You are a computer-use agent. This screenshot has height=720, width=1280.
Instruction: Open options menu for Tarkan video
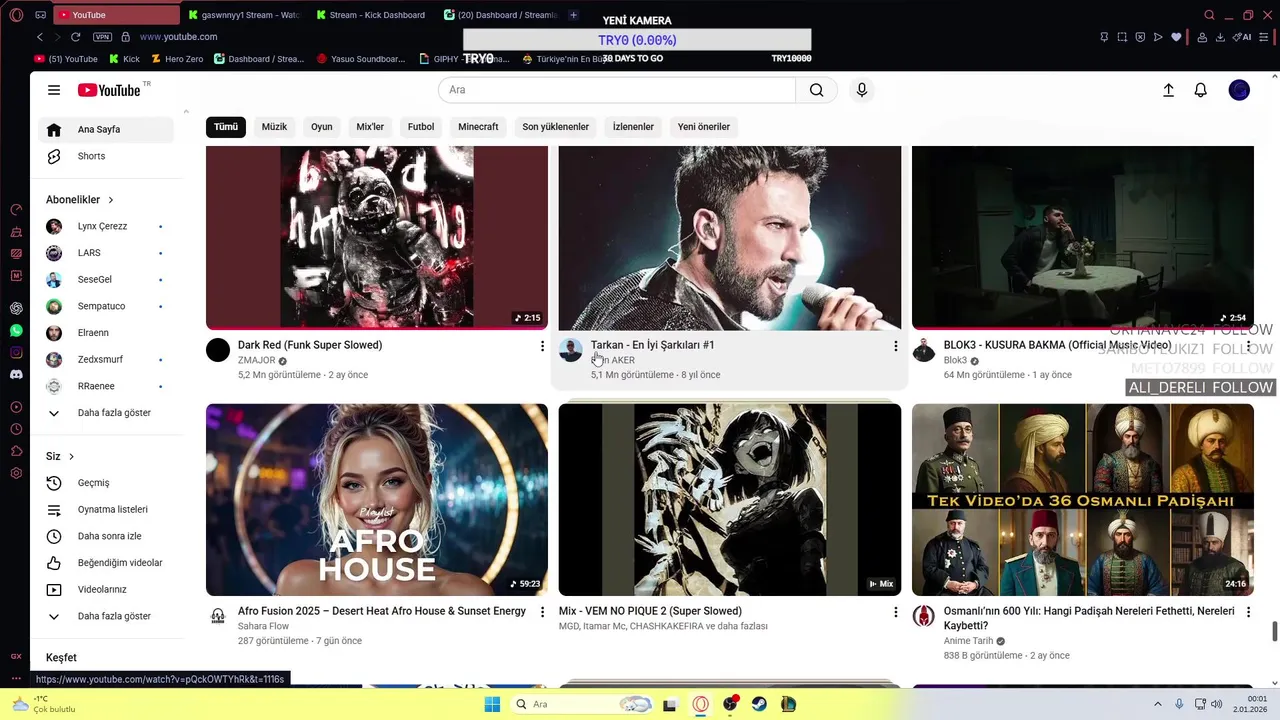[x=895, y=346]
